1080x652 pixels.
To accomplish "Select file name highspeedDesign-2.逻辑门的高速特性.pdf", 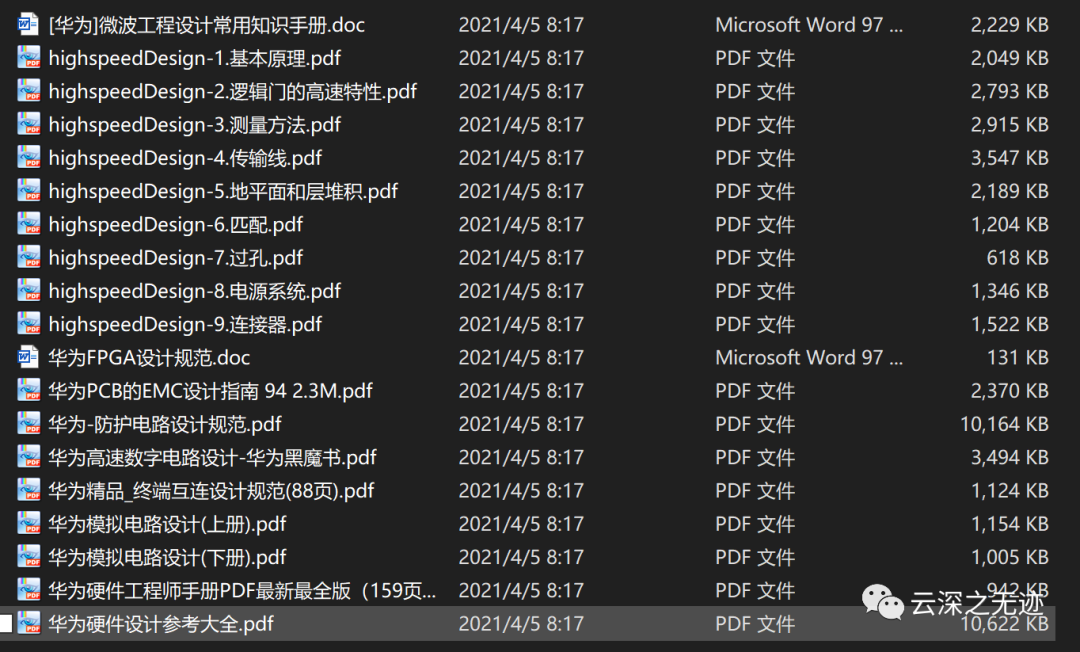I will click(233, 91).
